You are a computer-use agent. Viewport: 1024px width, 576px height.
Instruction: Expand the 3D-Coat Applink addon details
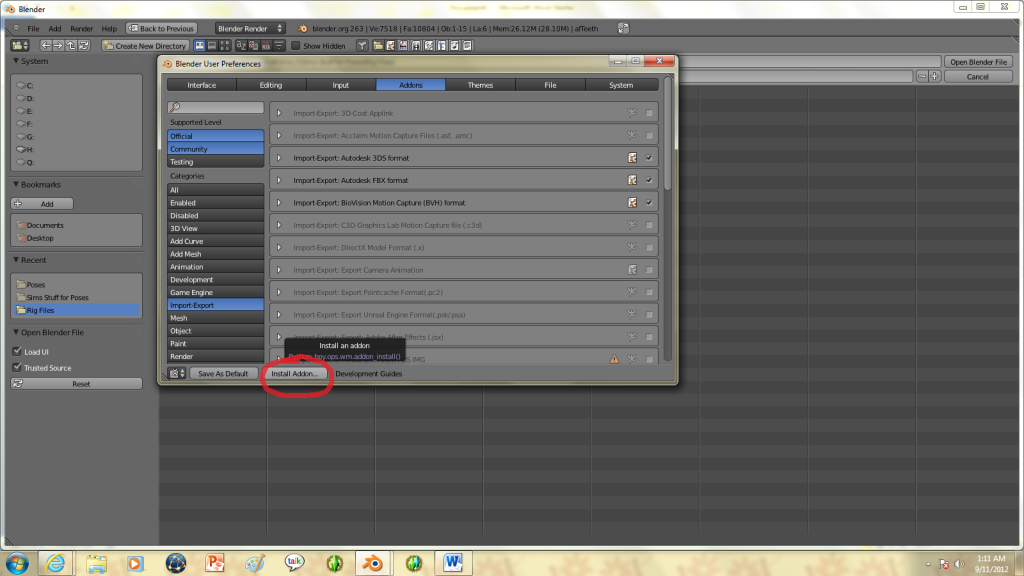[280, 113]
